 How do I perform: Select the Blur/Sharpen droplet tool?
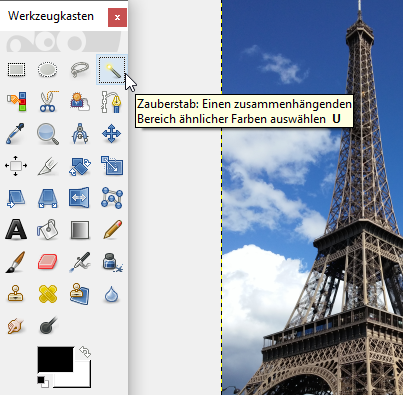(x=111, y=294)
